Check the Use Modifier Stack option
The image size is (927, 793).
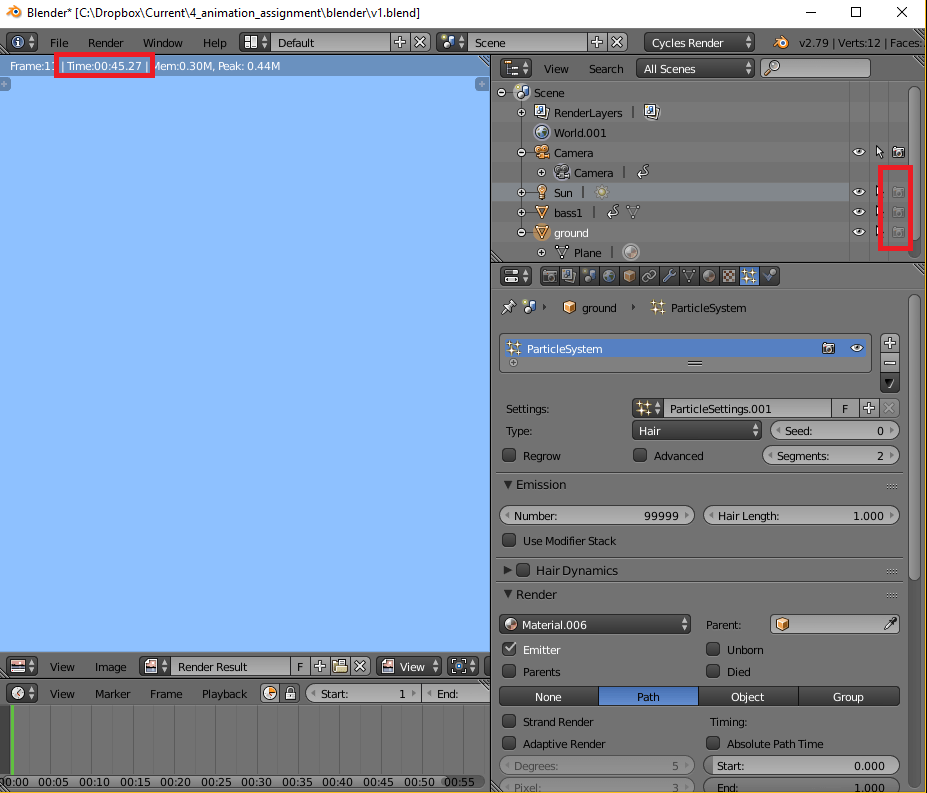[x=510, y=538]
